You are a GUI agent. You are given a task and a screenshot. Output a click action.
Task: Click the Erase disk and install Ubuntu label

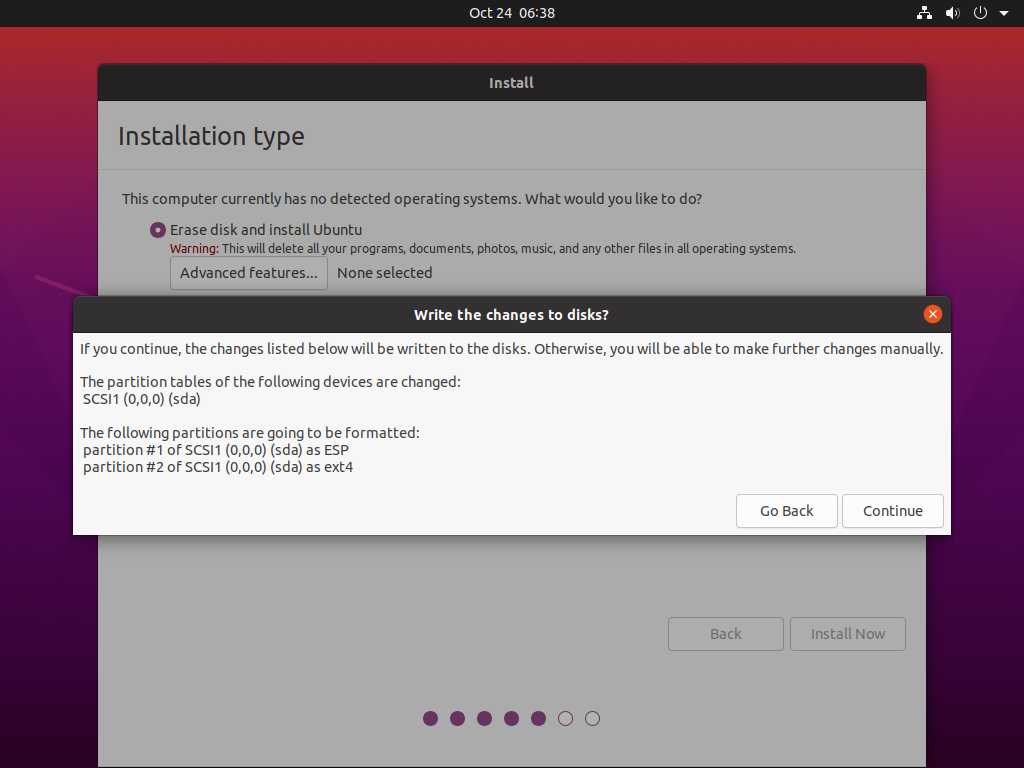[266, 230]
